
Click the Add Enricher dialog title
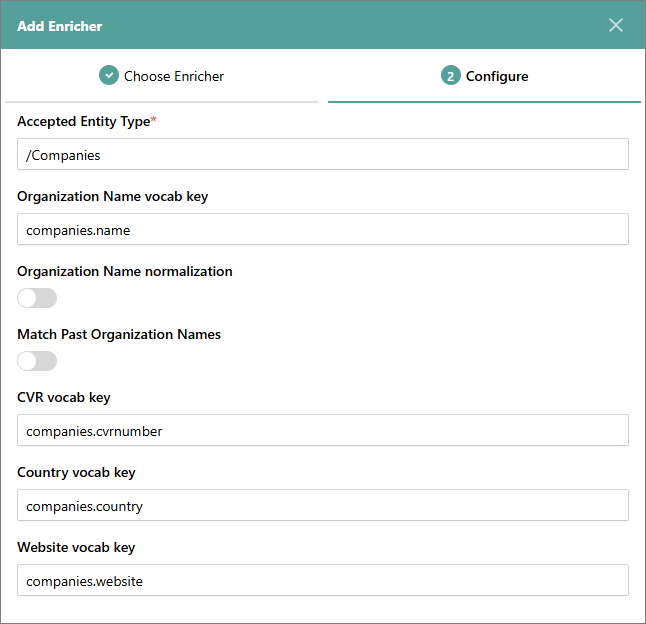(60, 26)
